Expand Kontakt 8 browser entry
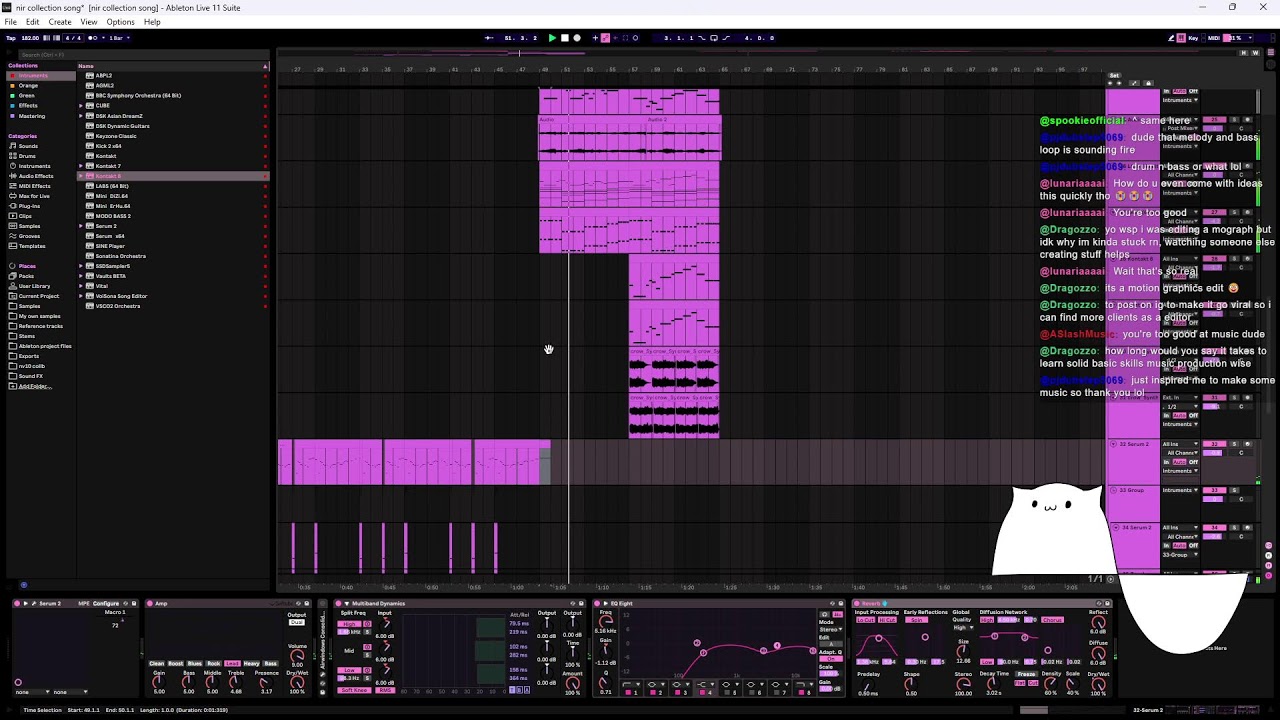 point(81,176)
